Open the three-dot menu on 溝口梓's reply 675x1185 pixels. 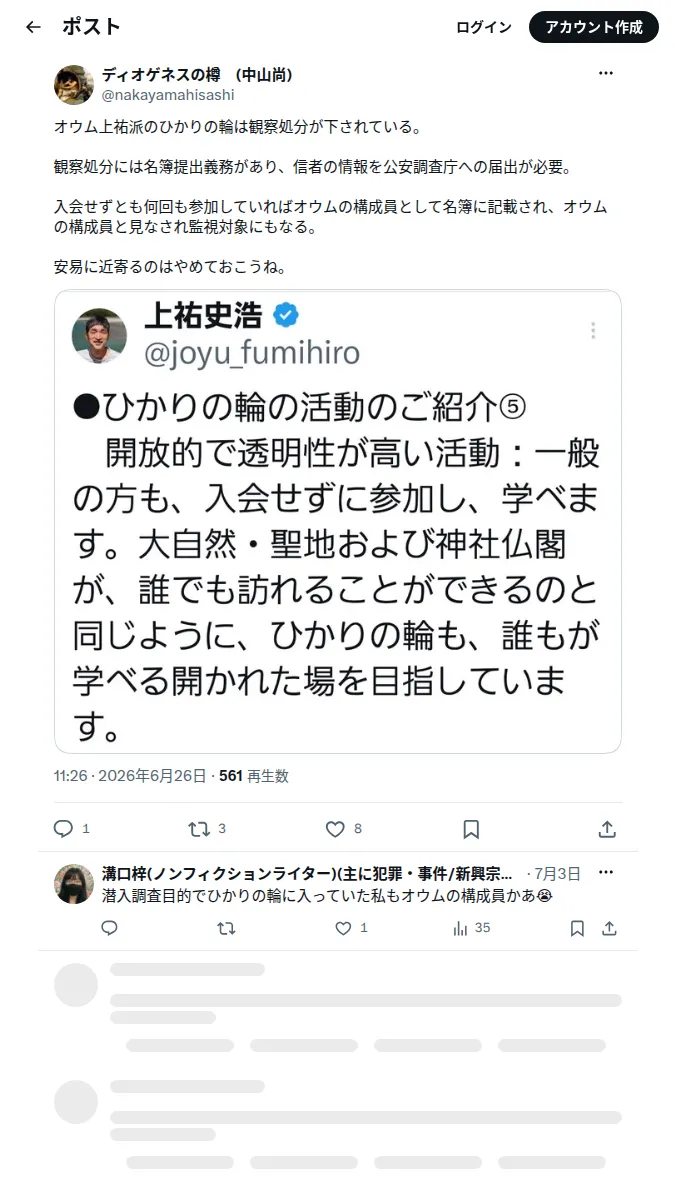tap(605, 873)
